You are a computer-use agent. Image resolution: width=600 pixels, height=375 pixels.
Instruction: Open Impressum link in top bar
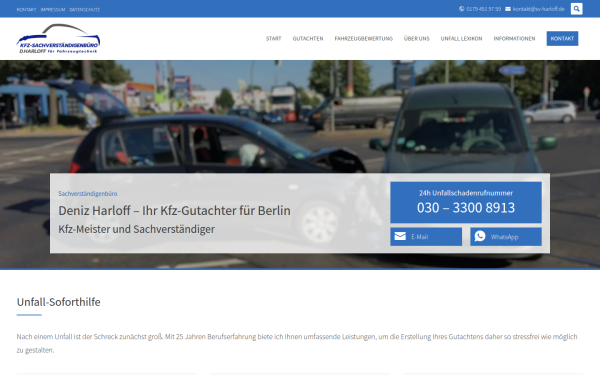(53, 10)
